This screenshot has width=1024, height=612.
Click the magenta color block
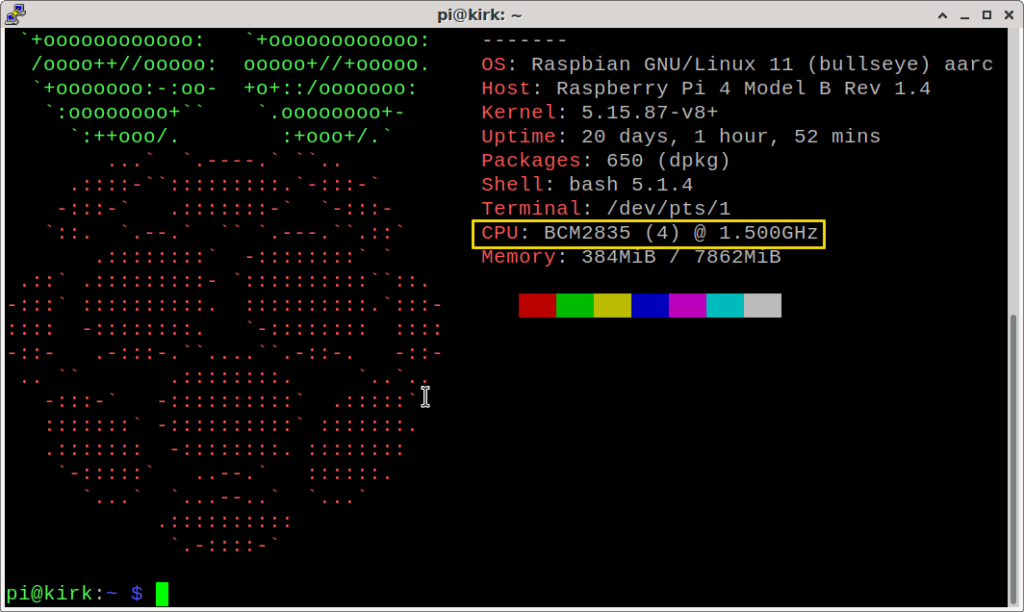(688, 306)
